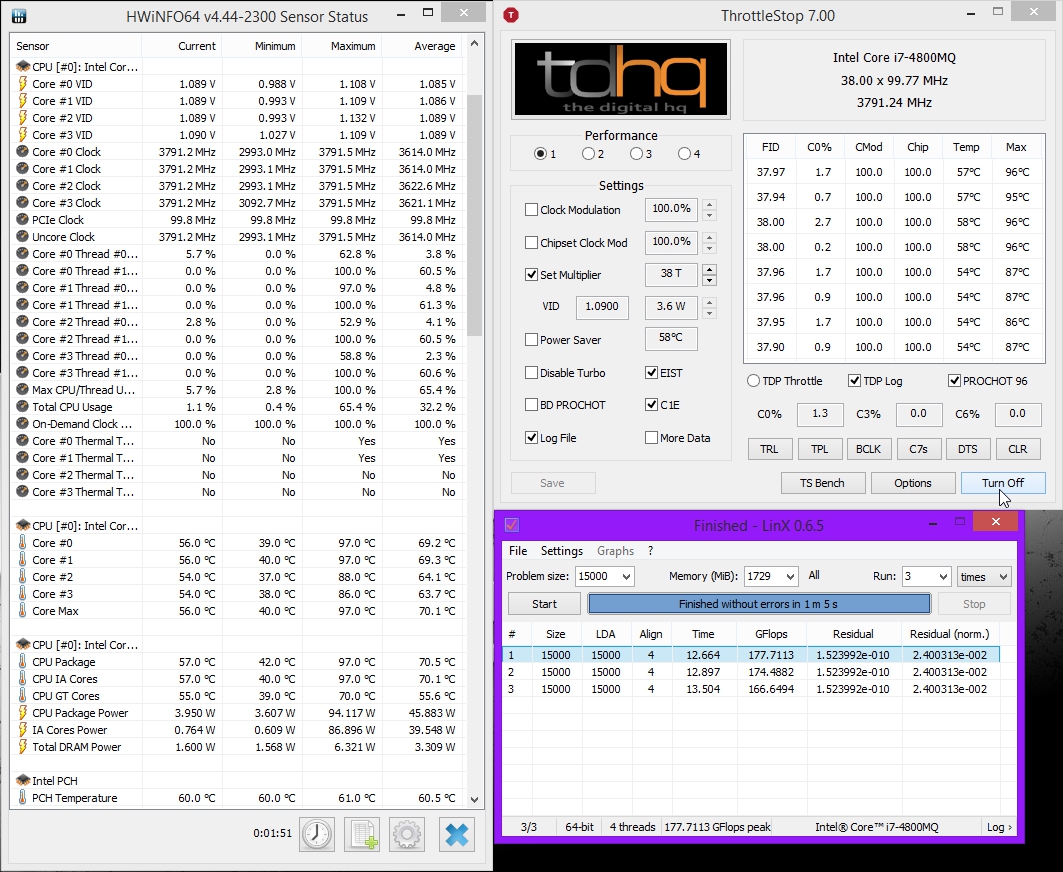Increase the Set Multiplier stepper
The image size is (1063, 872).
709,269
